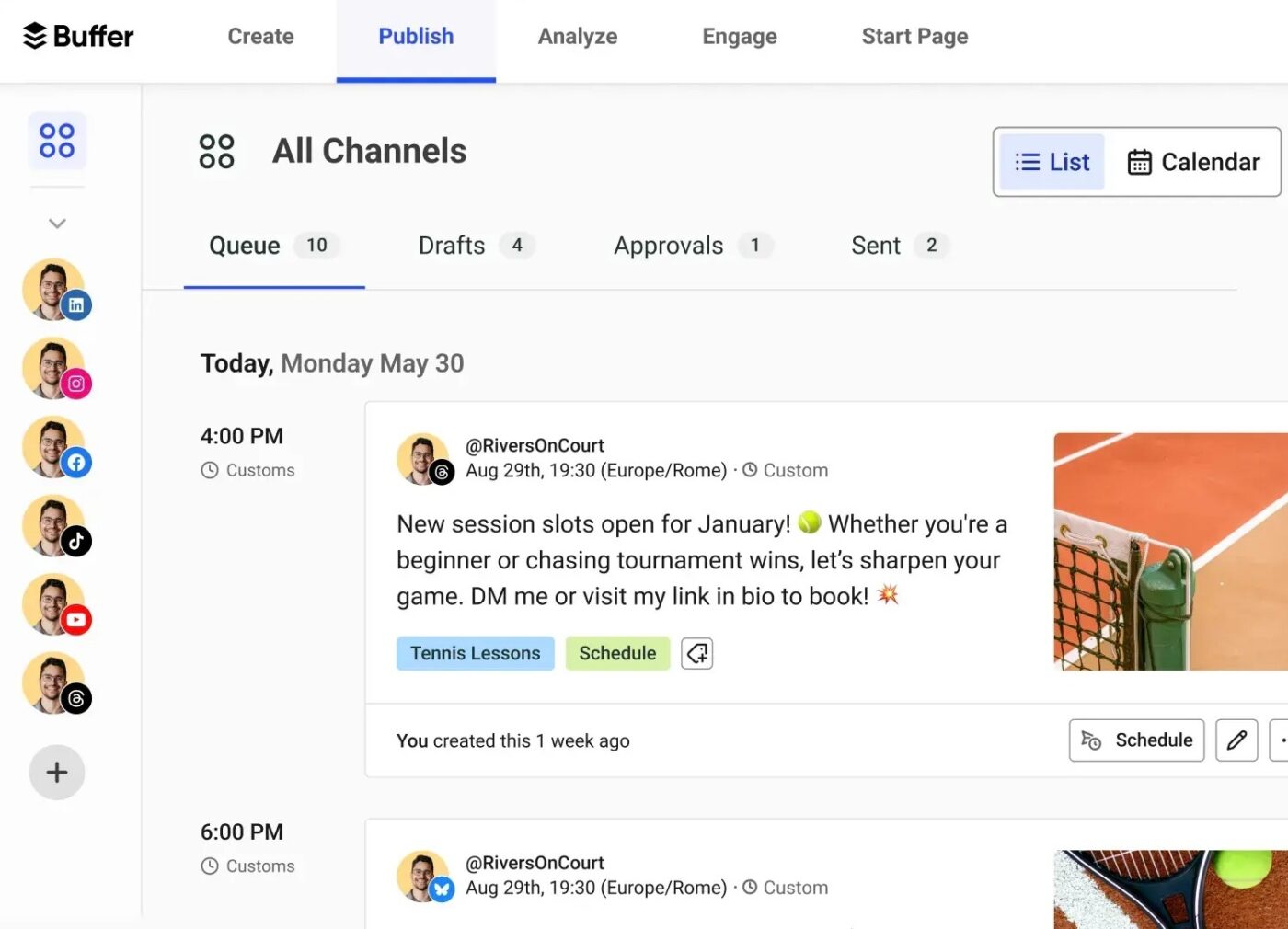1288x929 pixels.
Task: Click the plus button to add channel
Action: [x=57, y=772]
